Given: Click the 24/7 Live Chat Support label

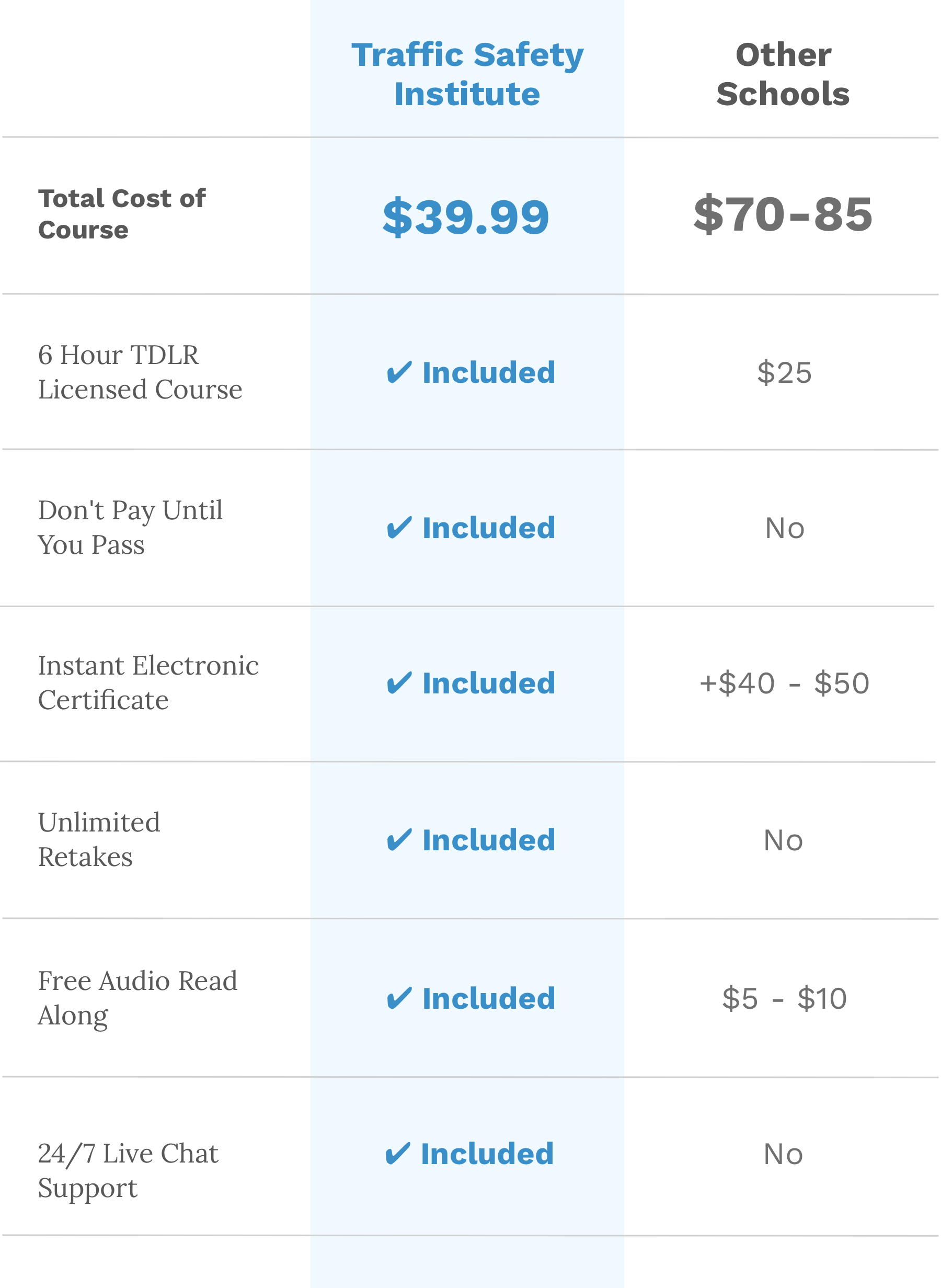Looking at the screenshot, I should 128,1171.
